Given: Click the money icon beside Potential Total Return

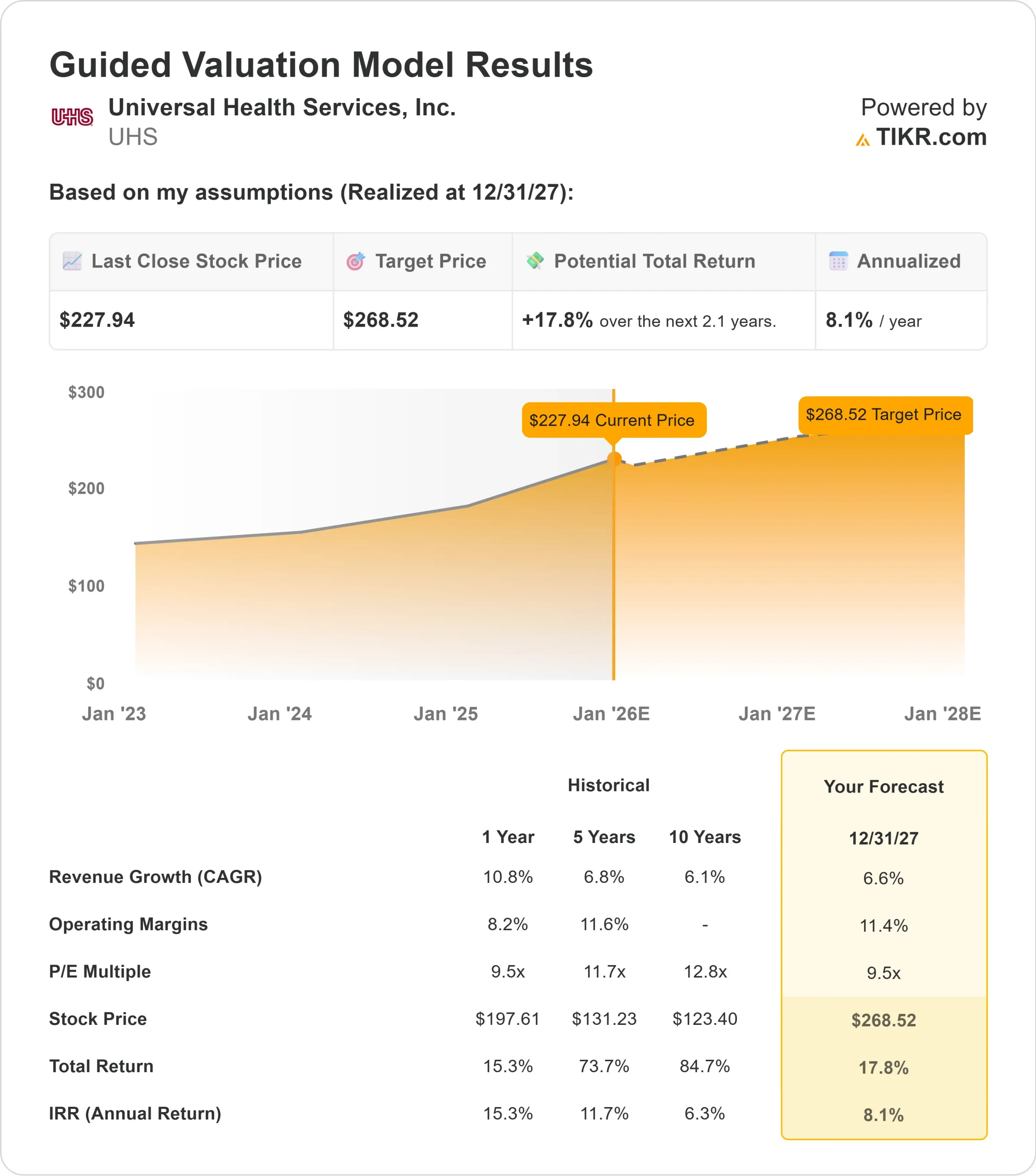Looking at the screenshot, I should [x=535, y=260].
